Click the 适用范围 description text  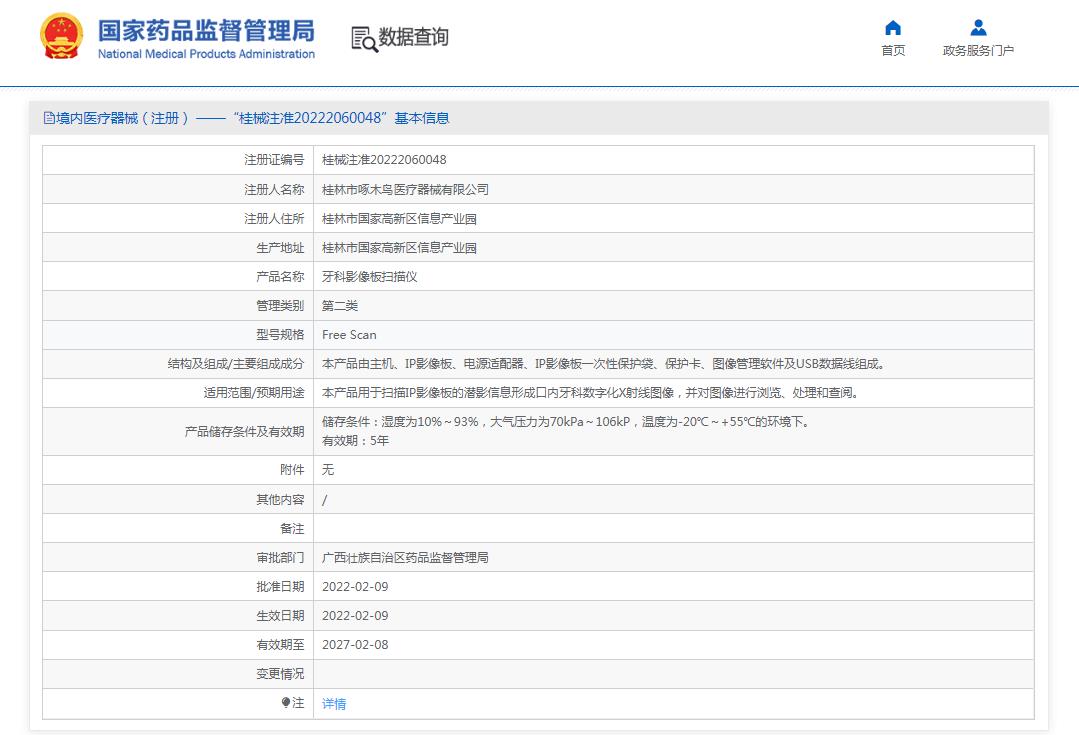tap(590, 393)
